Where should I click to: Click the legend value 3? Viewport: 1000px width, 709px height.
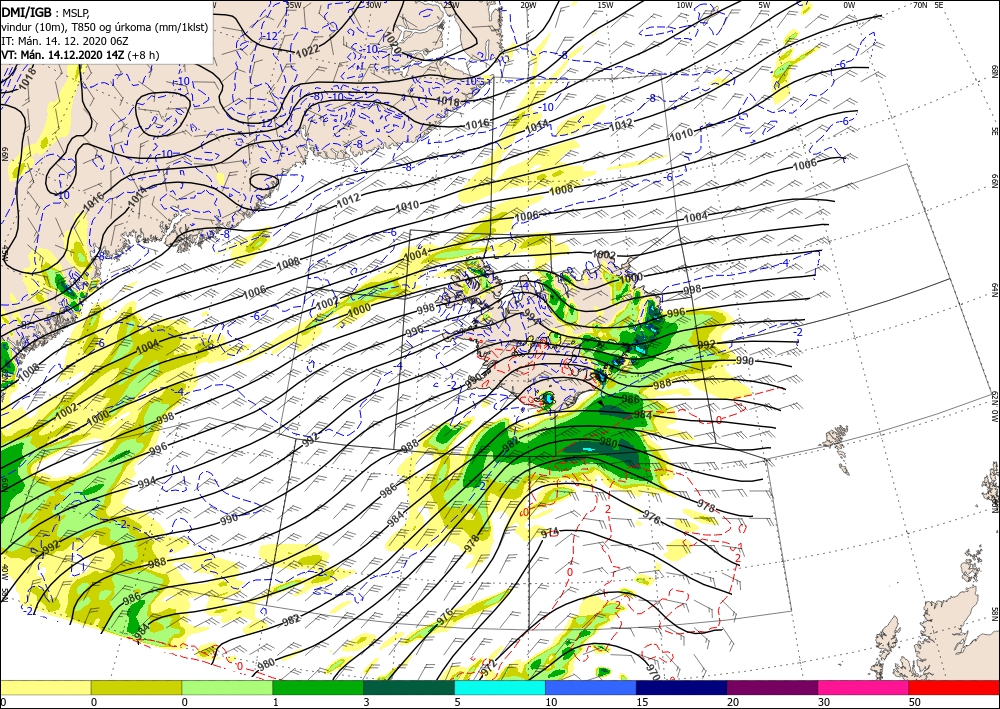point(366,702)
